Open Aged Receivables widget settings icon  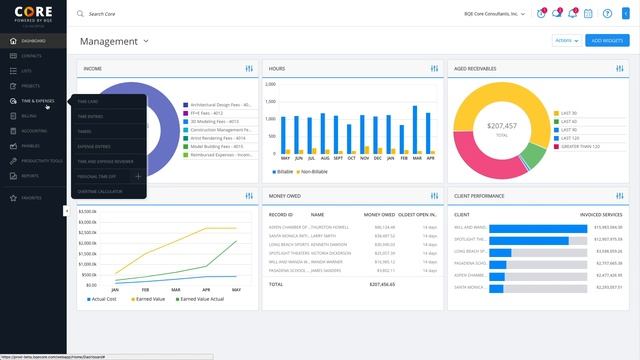(620, 69)
